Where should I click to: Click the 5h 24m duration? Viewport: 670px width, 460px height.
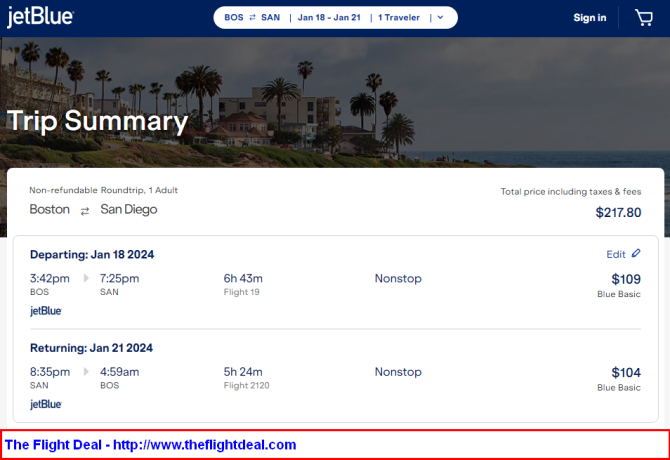coord(243,372)
